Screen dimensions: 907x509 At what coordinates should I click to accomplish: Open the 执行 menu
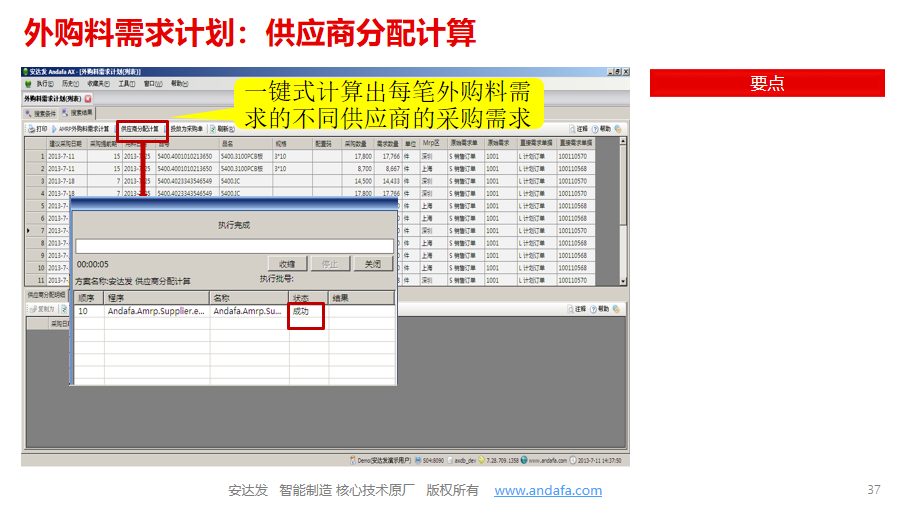[x=45, y=84]
